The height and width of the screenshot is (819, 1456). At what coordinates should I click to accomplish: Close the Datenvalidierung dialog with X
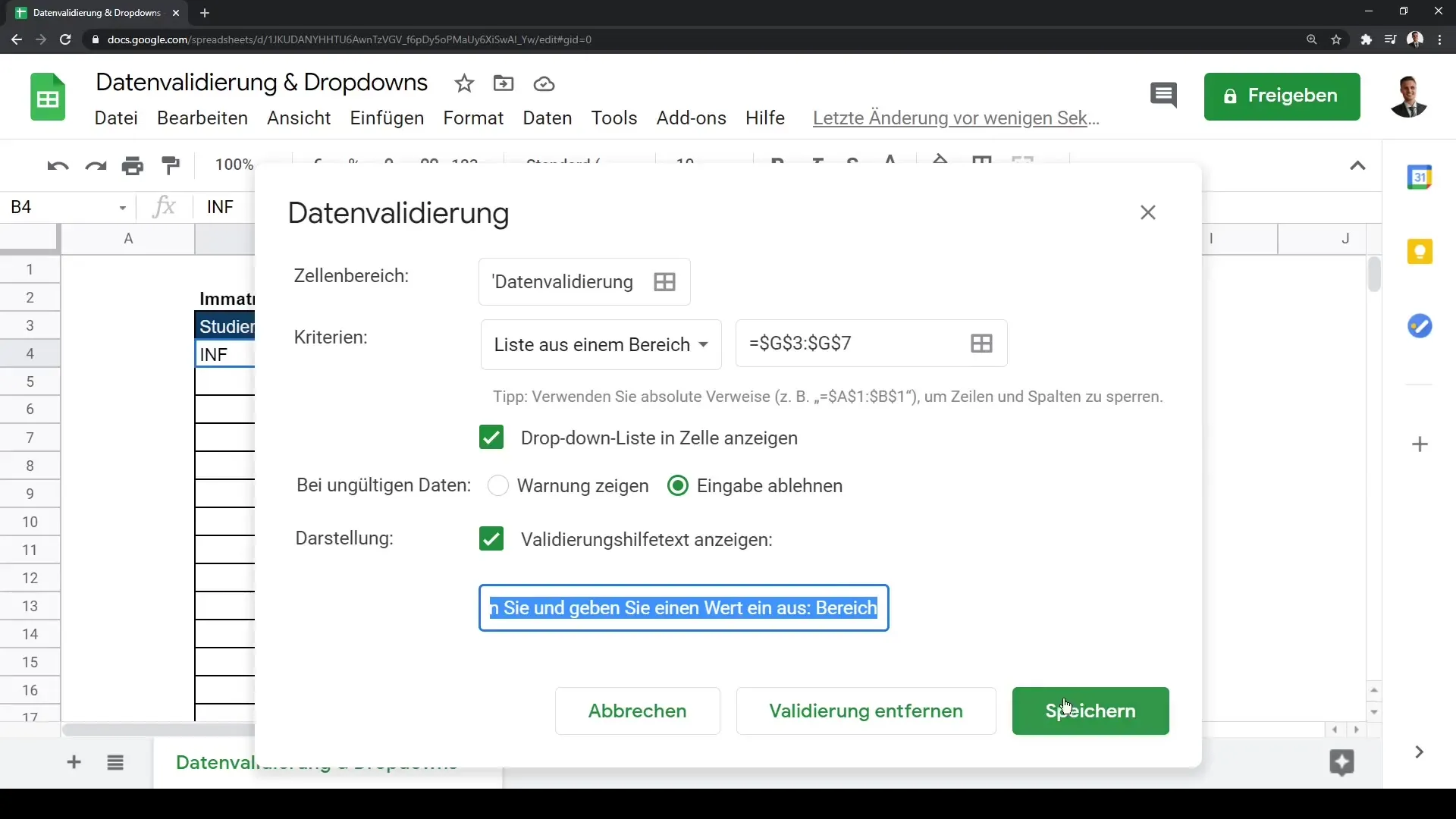pos(1148,212)
